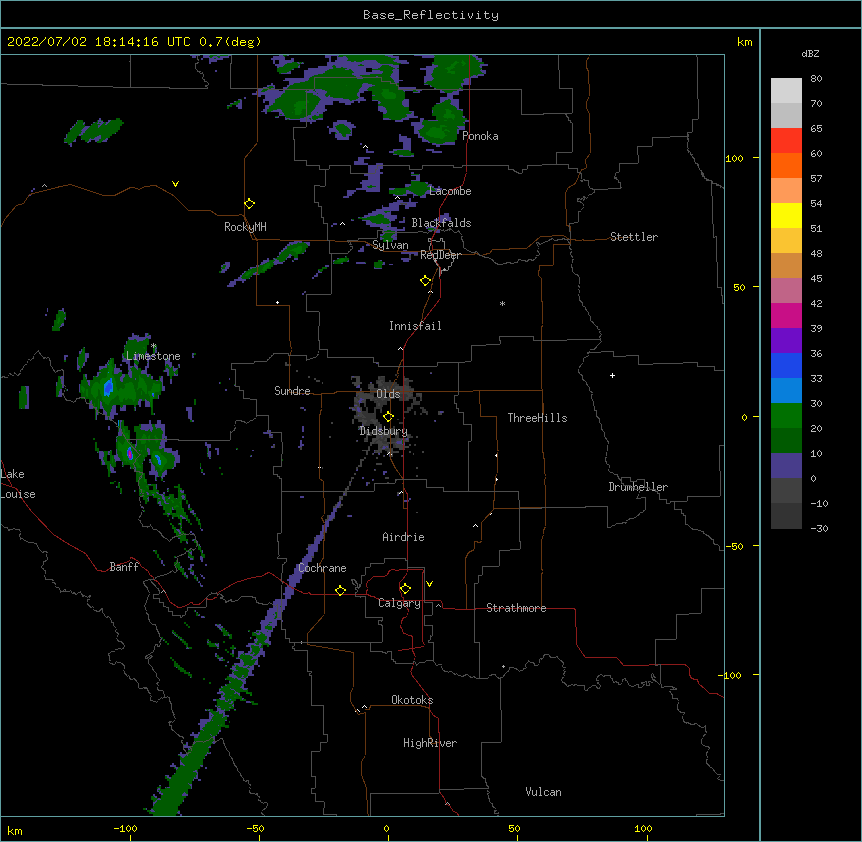The width and height of the screenshot is (862, 842).
Task: Click the orange swatch between 60 and 57 dBZ
Action: coord(786,165)
